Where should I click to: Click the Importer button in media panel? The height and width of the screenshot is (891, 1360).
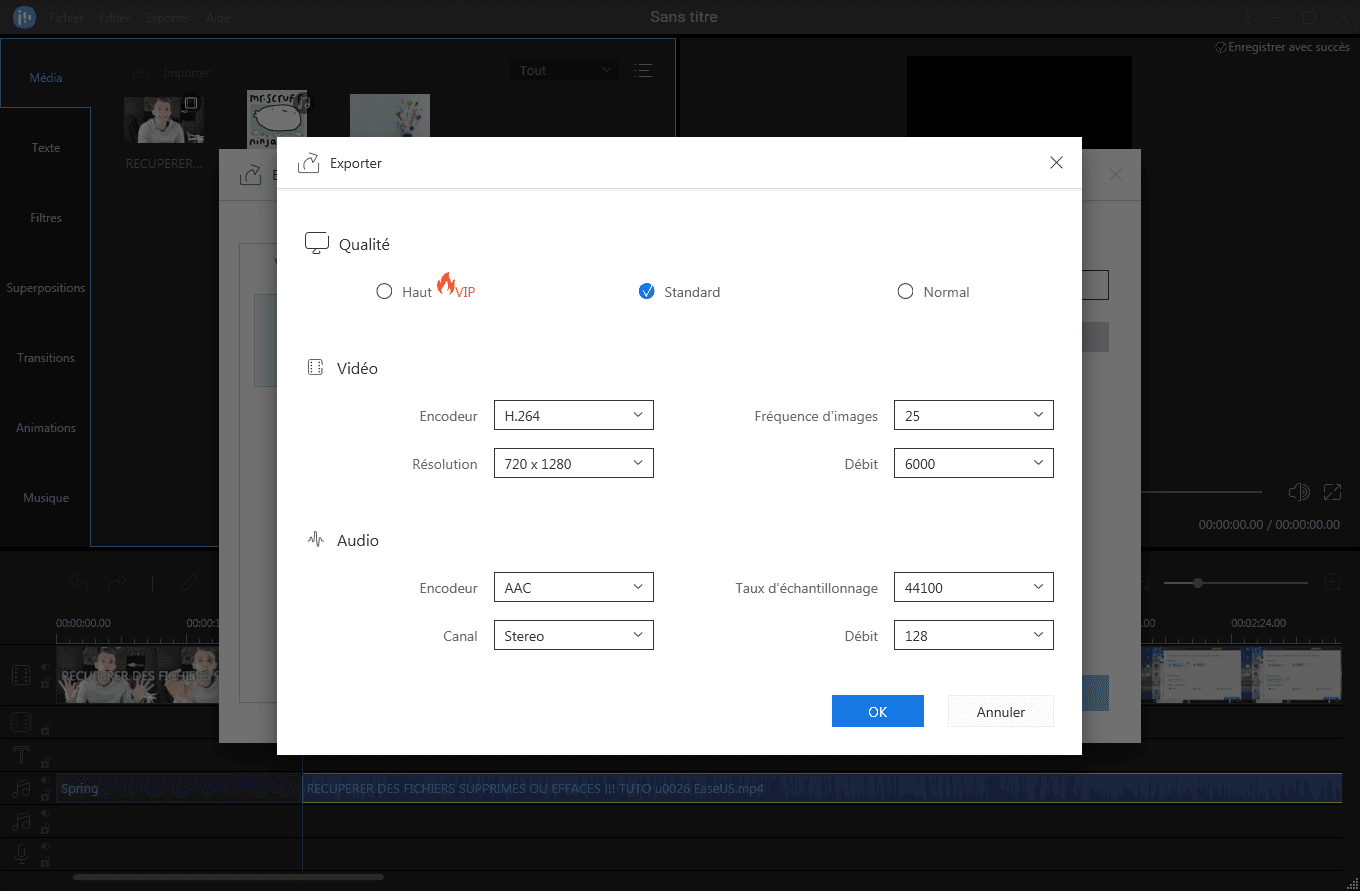click(187, 73)
